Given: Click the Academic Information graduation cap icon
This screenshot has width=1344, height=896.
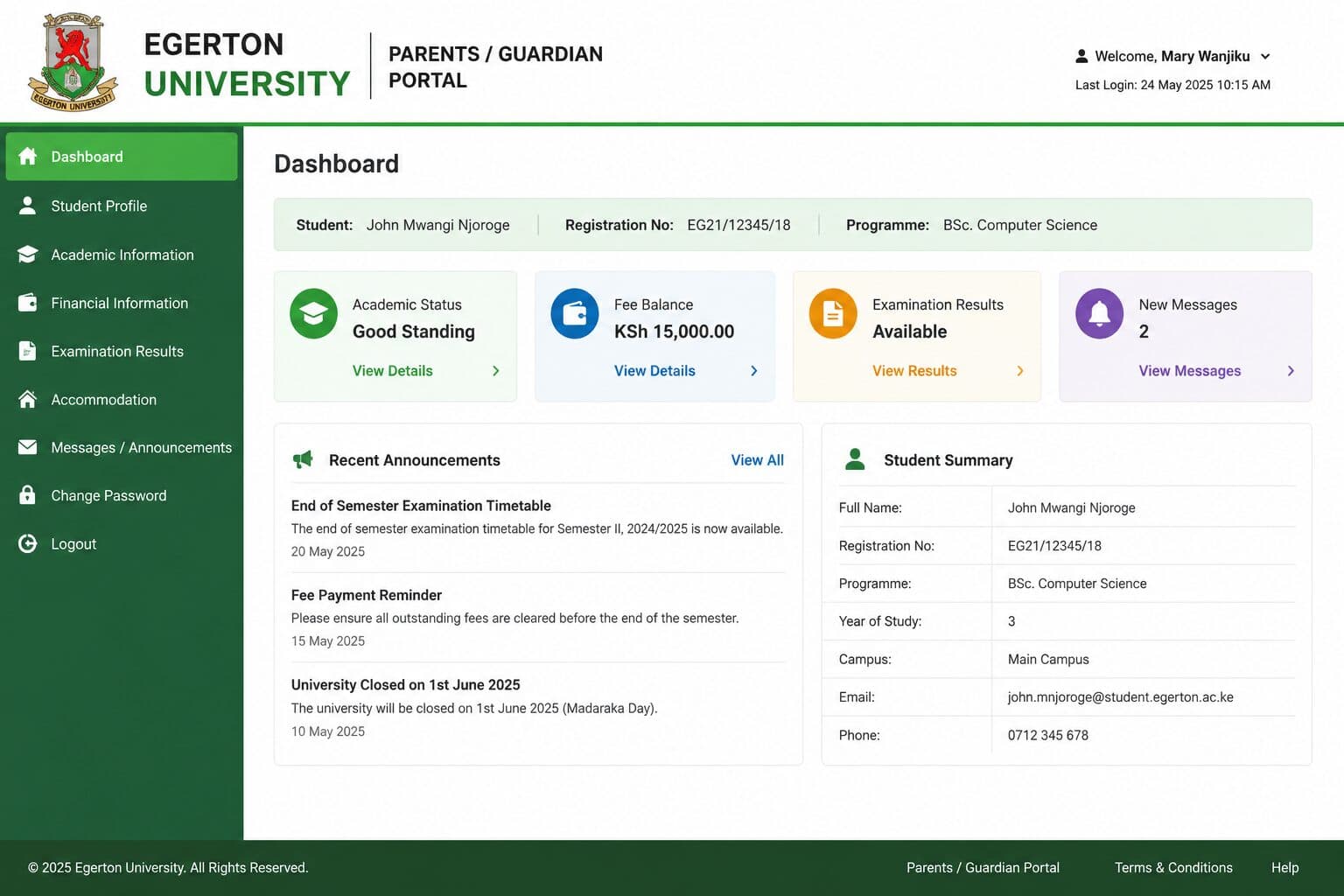Looking at the screenshot, I should pyautogui.click(x=28, y=255).
